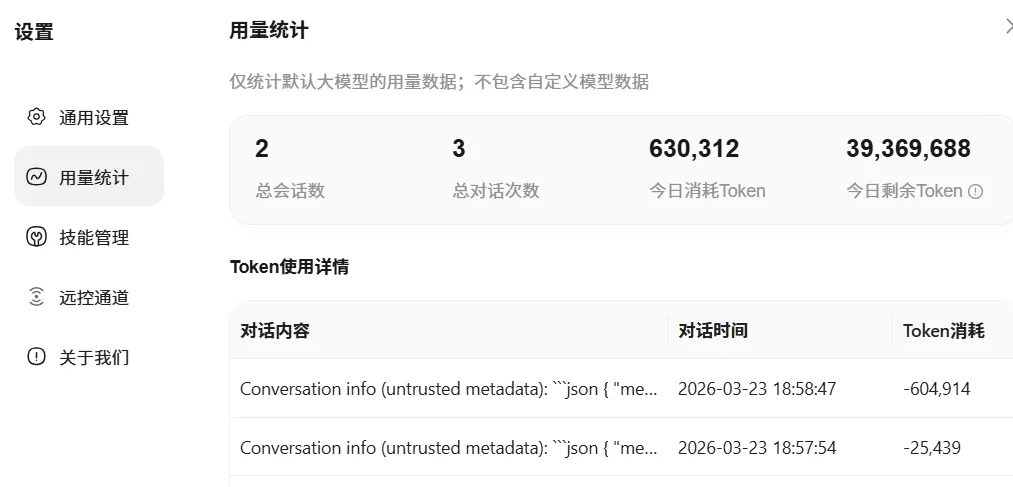Open the 通用设置 menu item
This screenshot has height=487, width=1013.
coord(93,117)
